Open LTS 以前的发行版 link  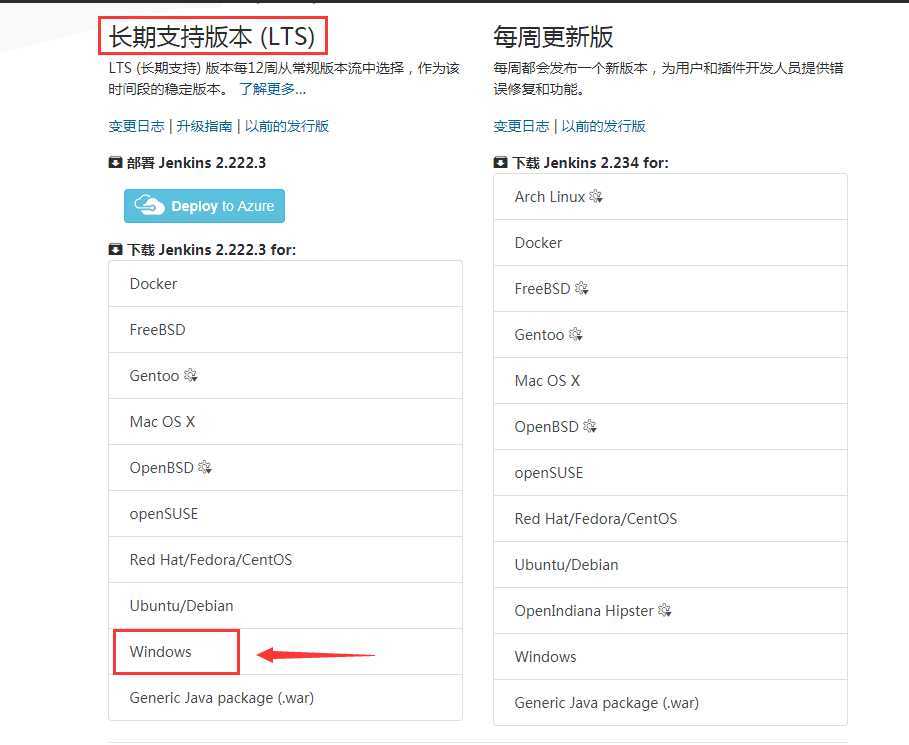click(286, 126)
